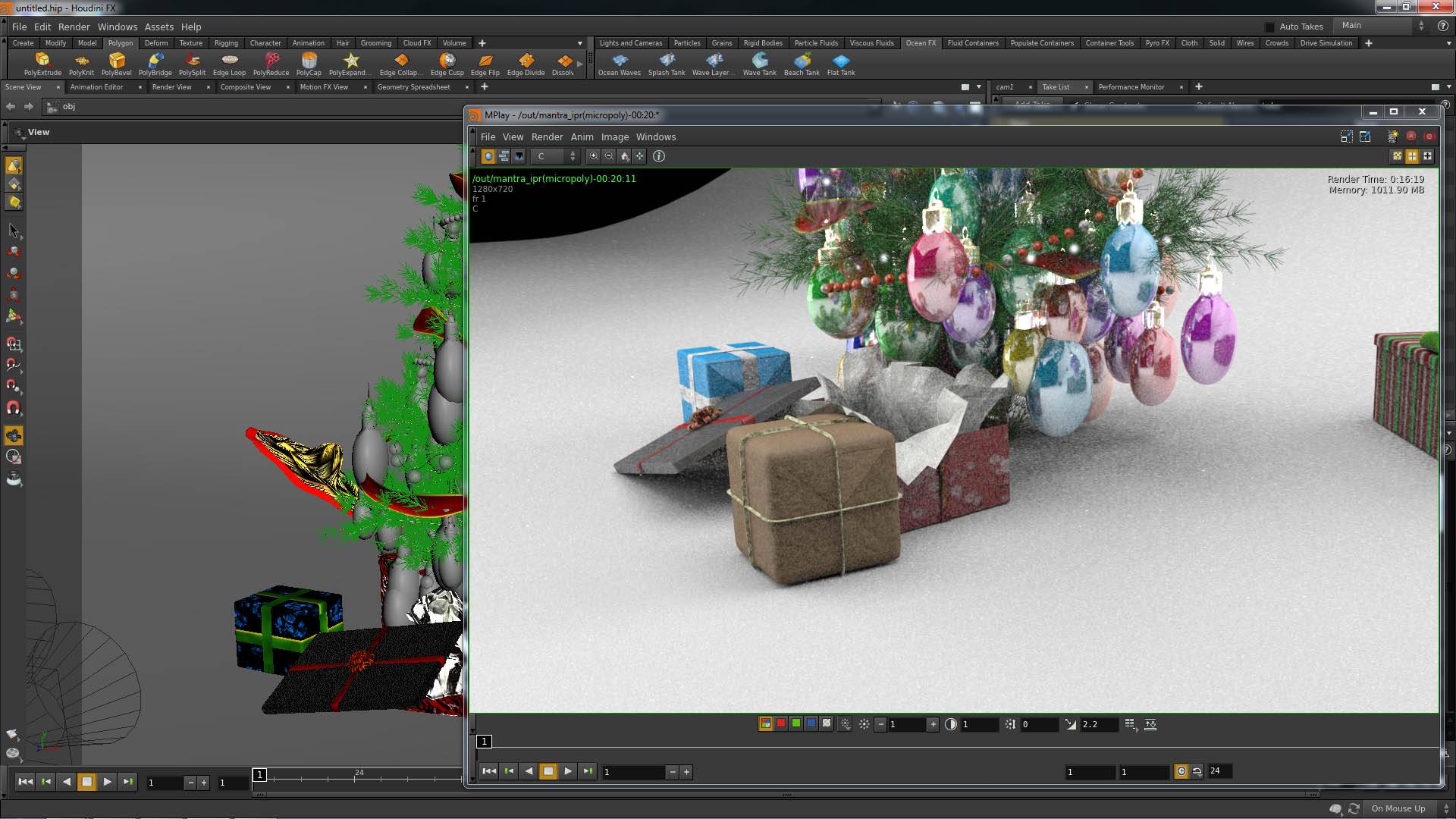The height and width of the screenshot is (819, 1456).
Task: Click the MPlay zoom out magnifier icon
Action: 609,155
